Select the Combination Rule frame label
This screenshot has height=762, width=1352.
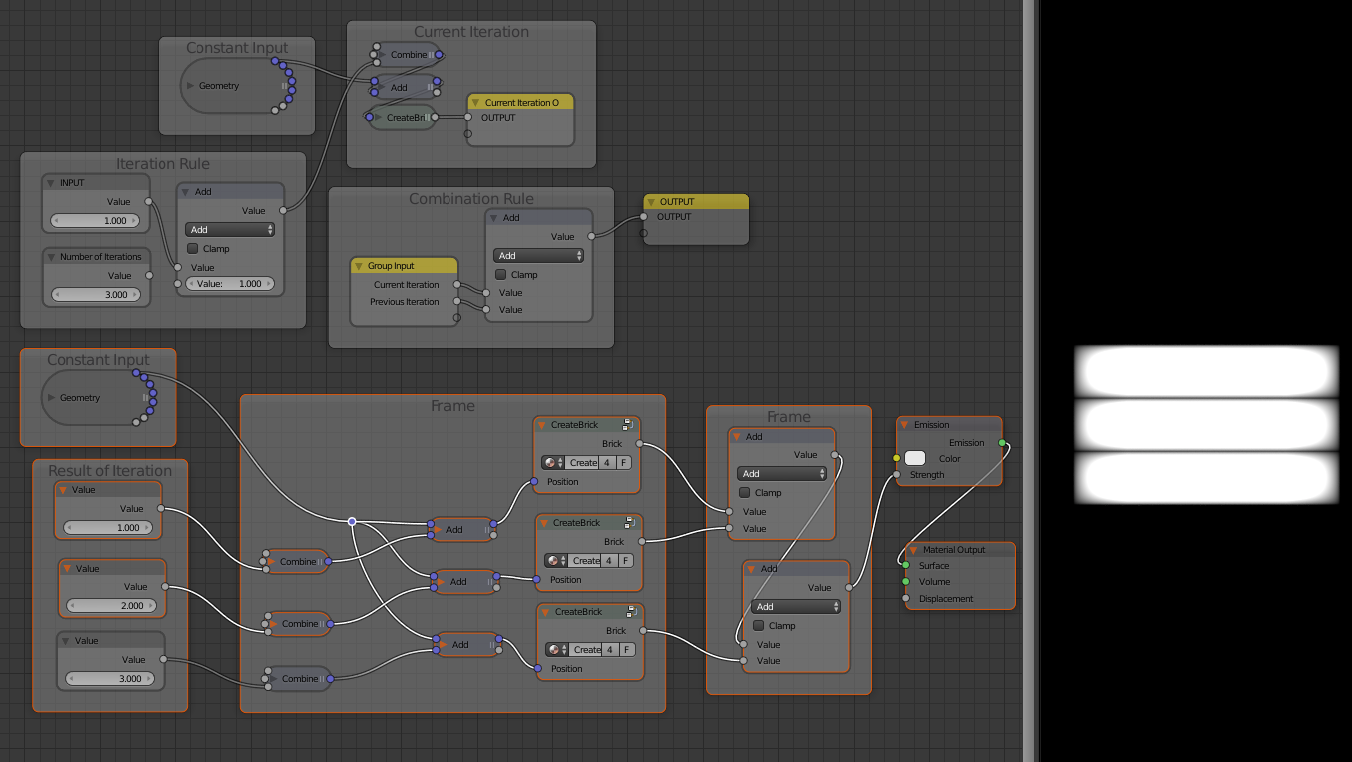pos(471,199)
